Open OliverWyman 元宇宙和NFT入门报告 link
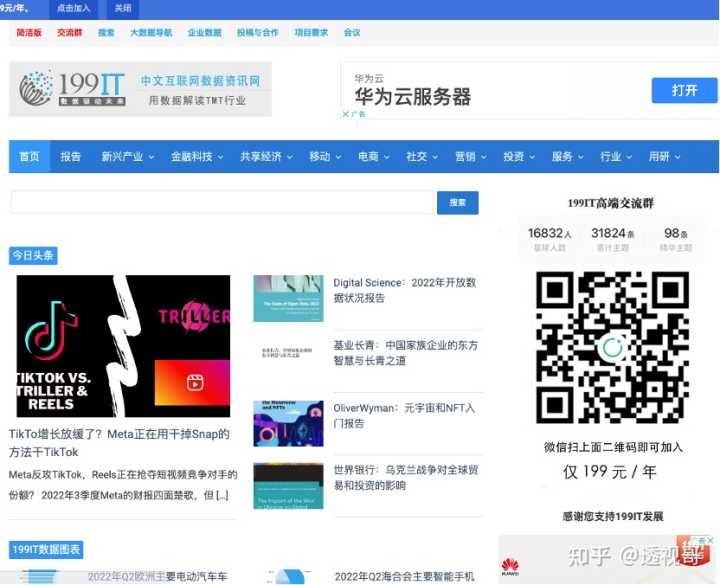Image resolution: width=720 pixels, height=585 pixels. (x=404, y=415)
